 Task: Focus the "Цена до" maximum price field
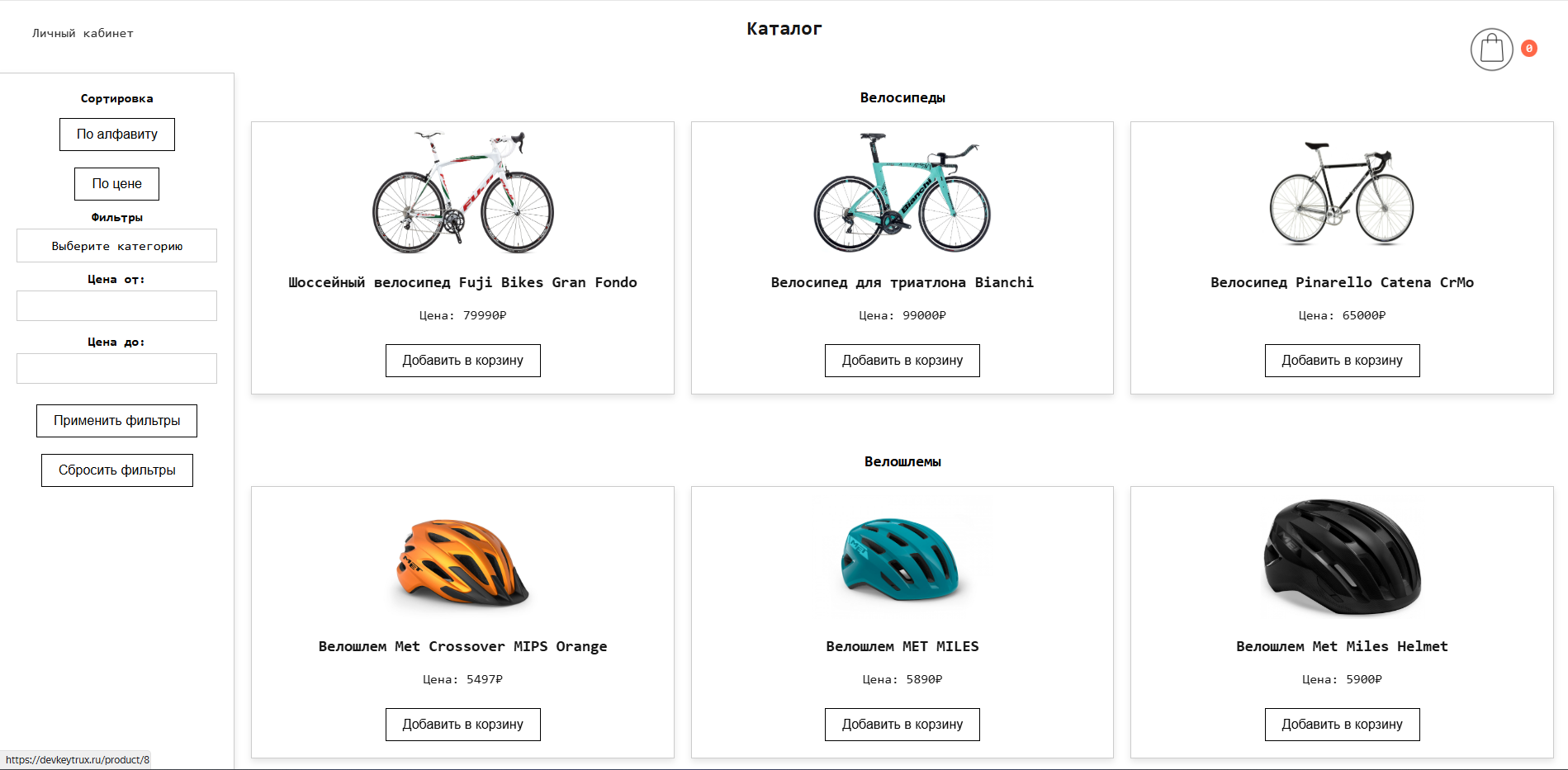coord(116,368)
